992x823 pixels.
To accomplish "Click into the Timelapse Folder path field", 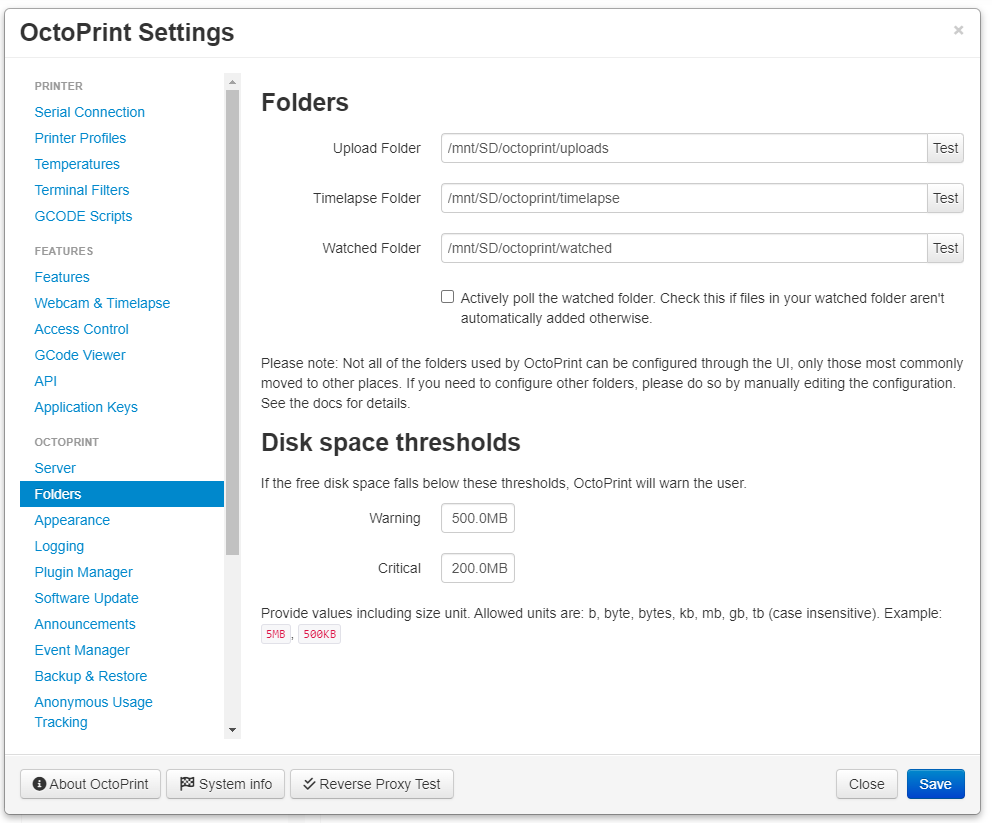I will click(684, 198).
